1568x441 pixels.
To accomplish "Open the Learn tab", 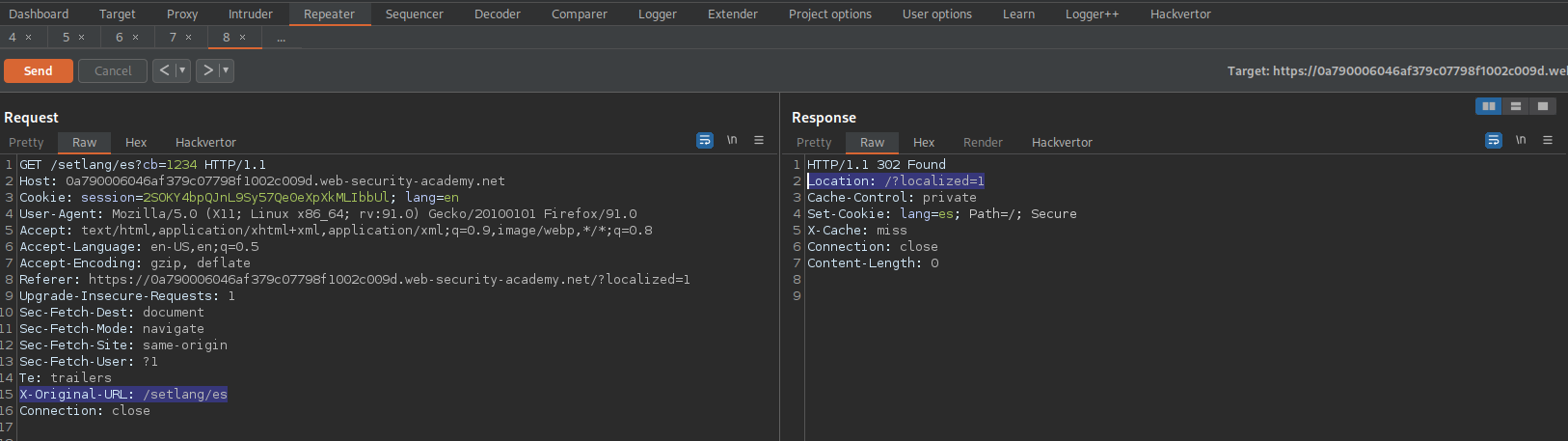I will coord(1019,14).
